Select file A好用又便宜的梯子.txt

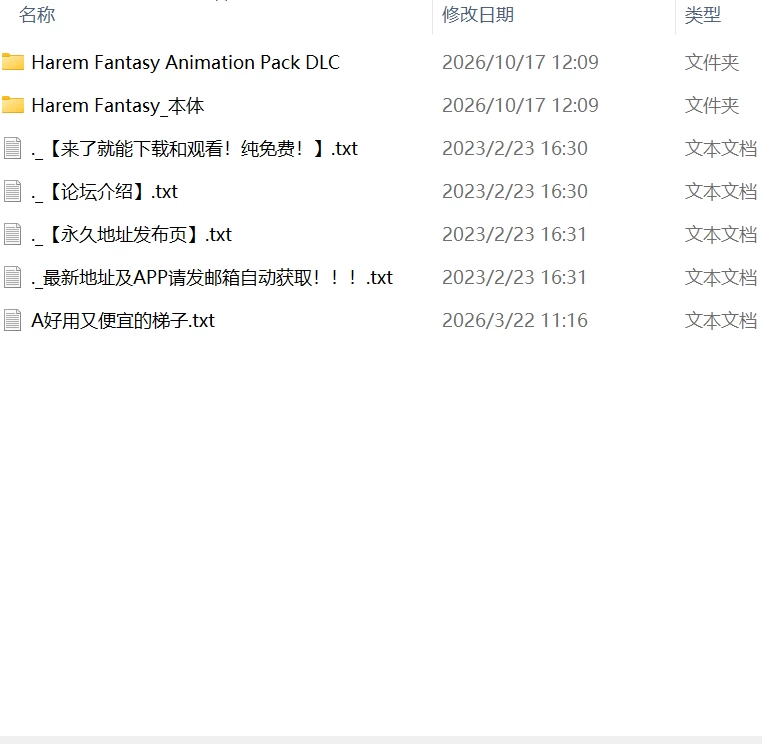(123, 321)
